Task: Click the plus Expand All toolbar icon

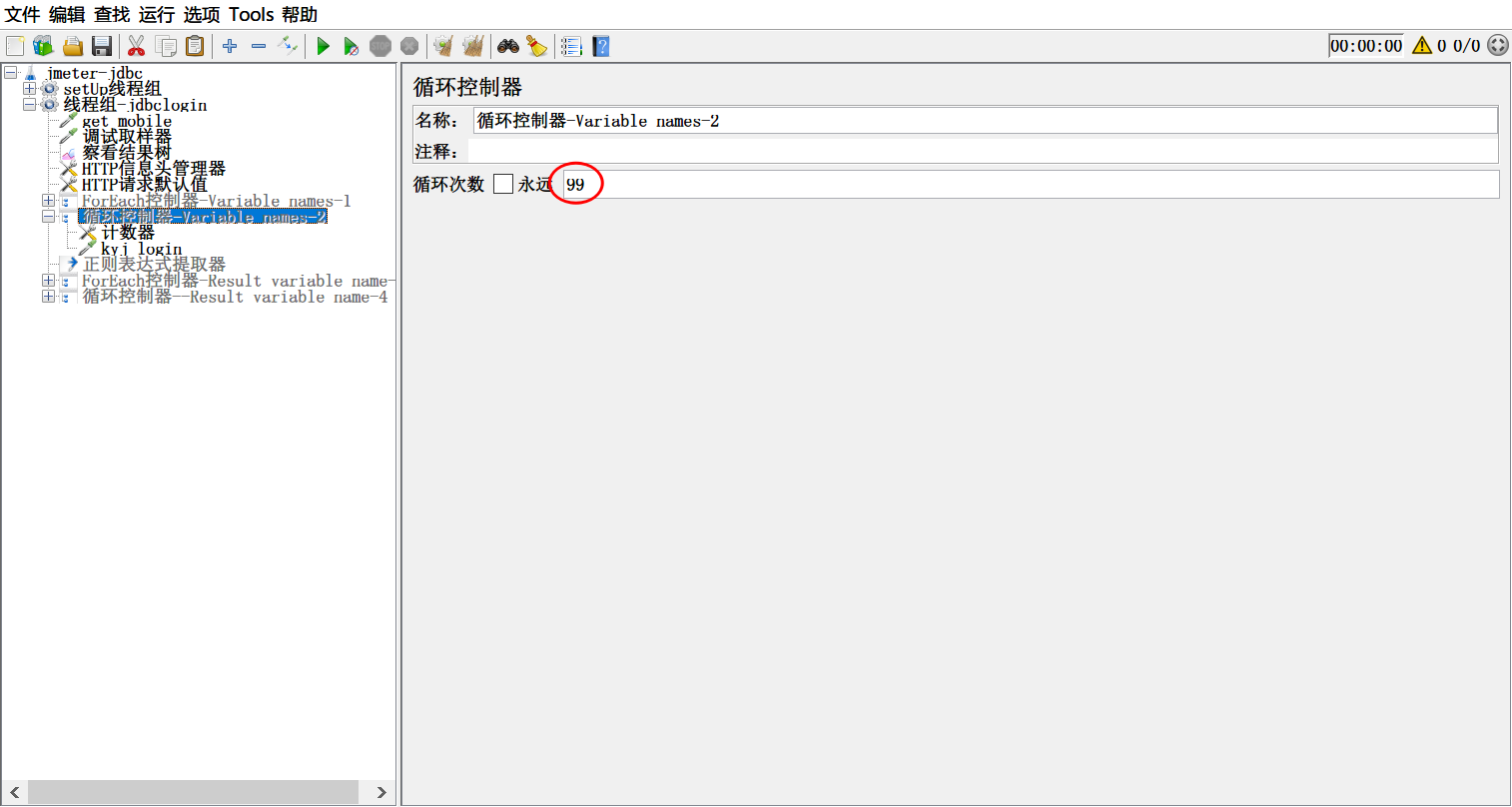Action: coord(230,46)
